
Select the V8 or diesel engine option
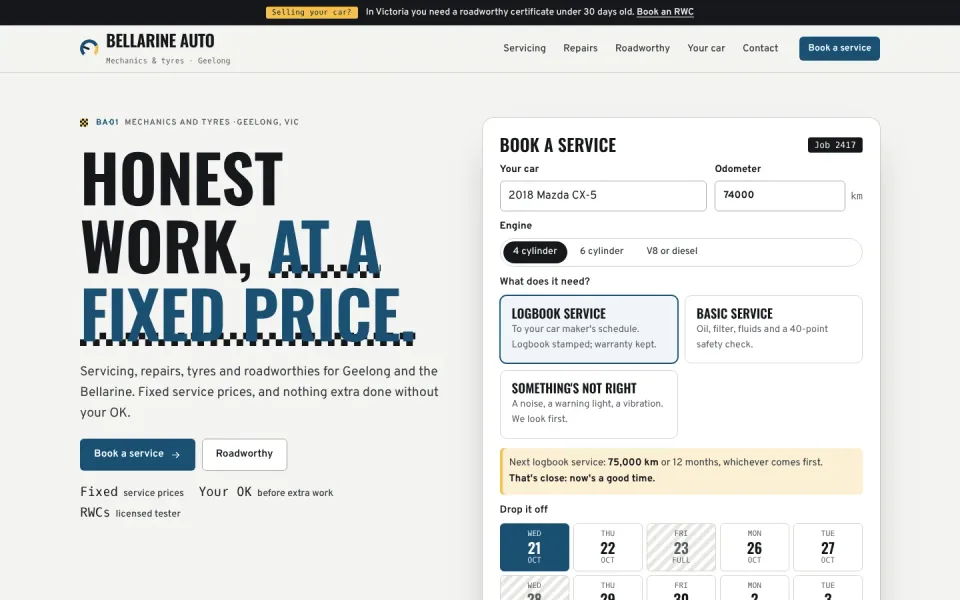click(x=672, y=252)
